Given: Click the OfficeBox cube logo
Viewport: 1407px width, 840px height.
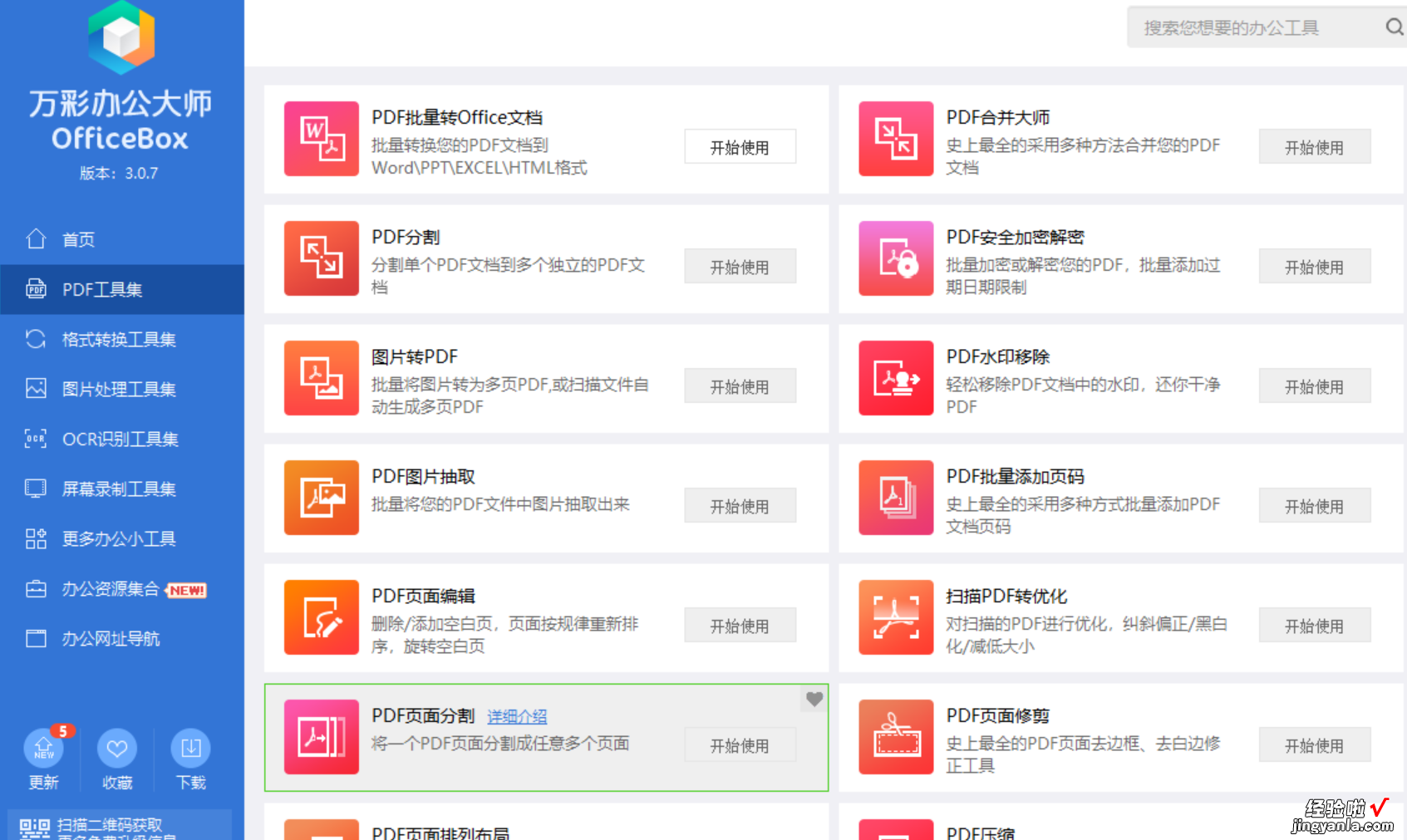Looking at the screenshot, I should [121, 37].
